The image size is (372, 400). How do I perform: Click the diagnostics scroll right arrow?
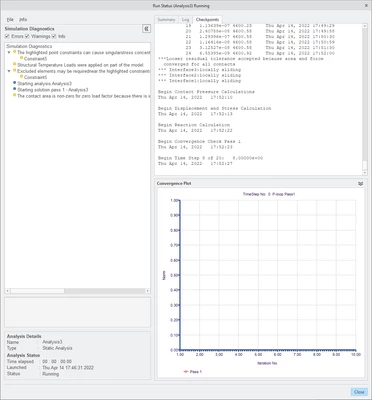coord(147,291)
